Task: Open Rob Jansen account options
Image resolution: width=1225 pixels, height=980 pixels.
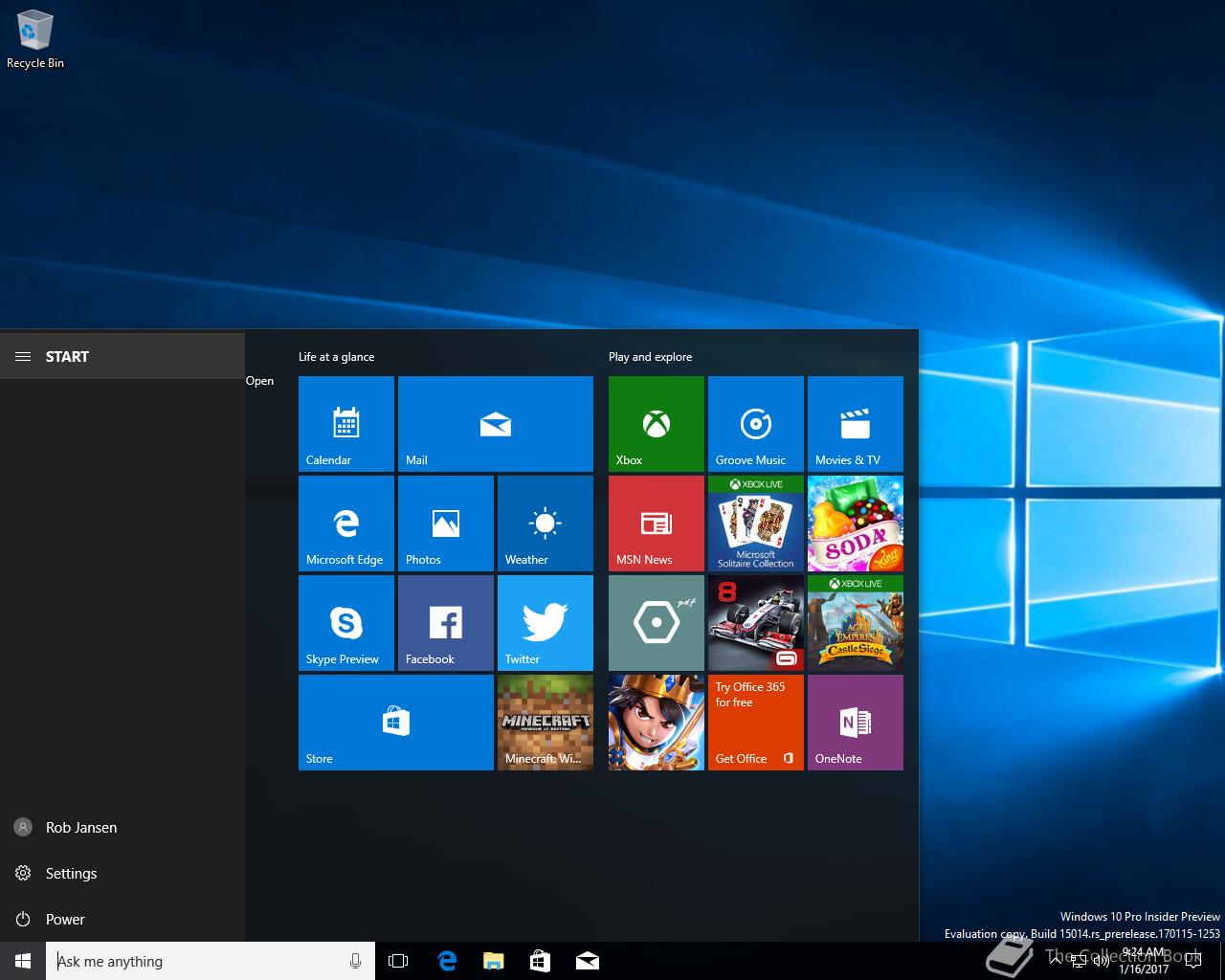Action: click(x=80, y=828)
